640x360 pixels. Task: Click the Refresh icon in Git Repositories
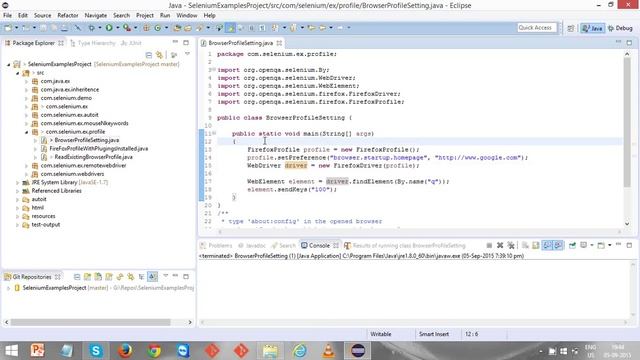pyautogui.click(x=120, y=277)
